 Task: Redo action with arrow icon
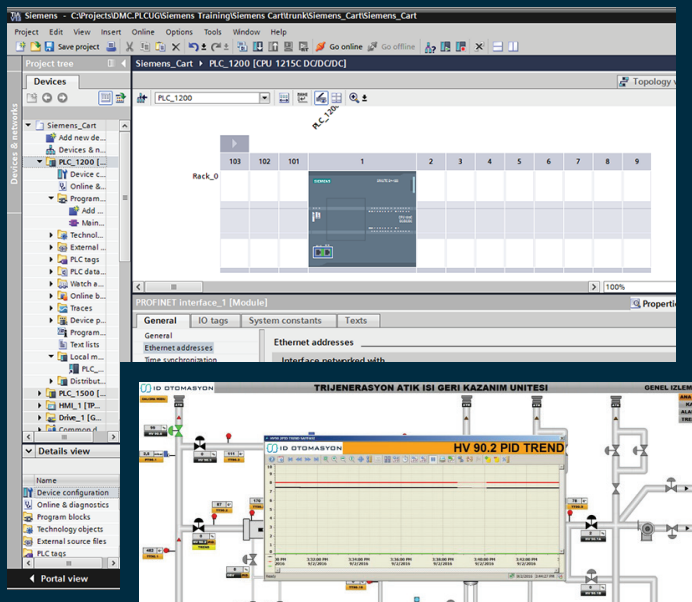216,46
